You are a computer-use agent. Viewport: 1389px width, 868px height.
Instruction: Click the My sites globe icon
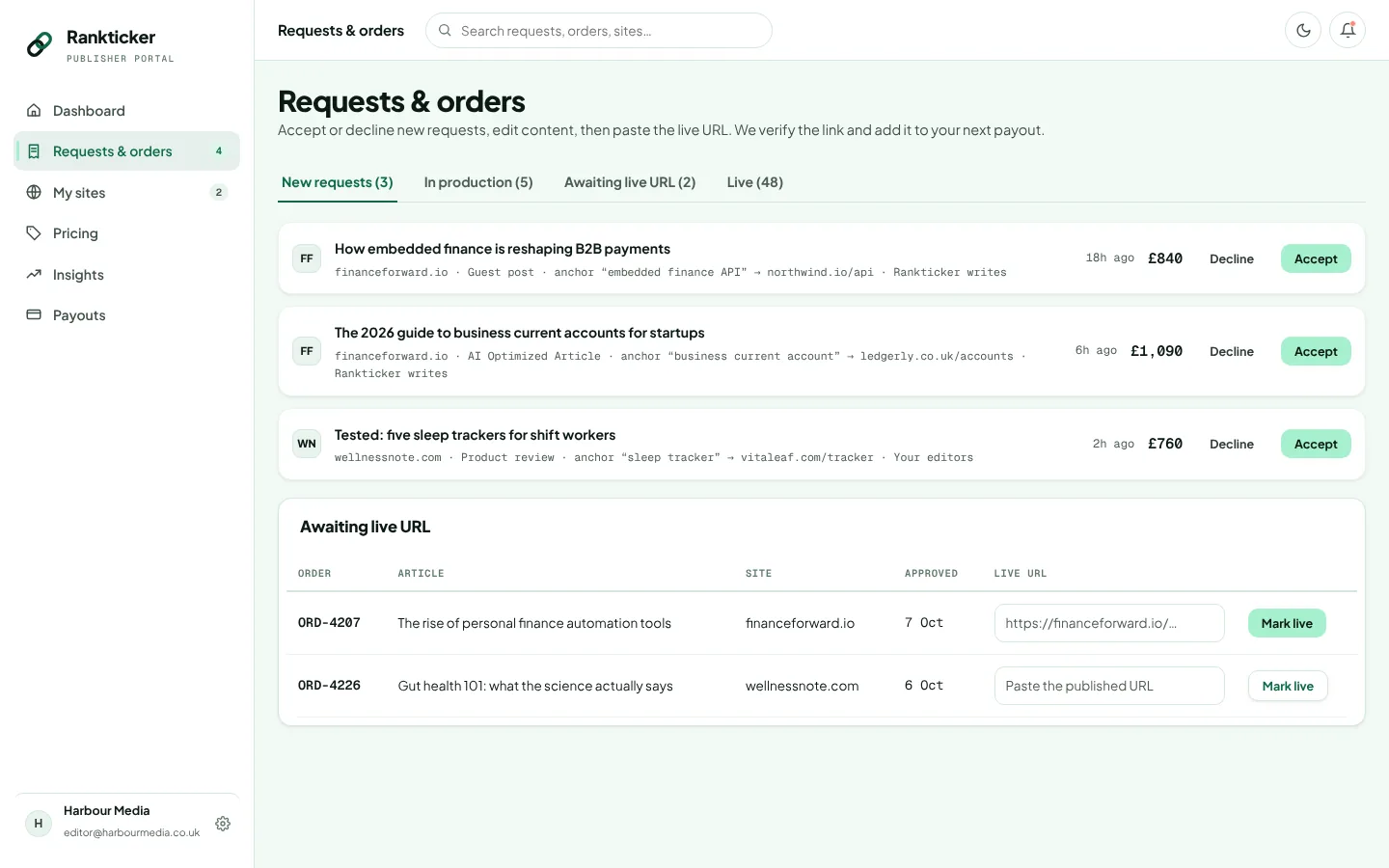[34, 192]
